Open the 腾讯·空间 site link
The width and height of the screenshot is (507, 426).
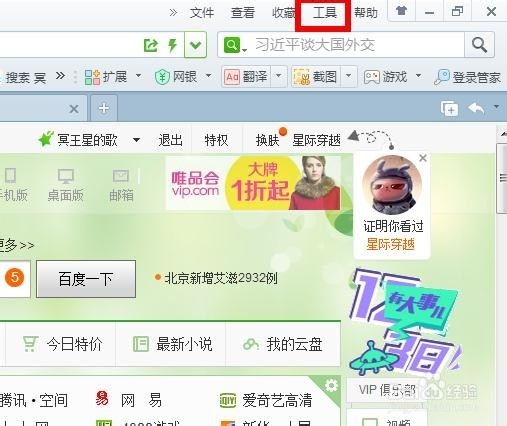[x=34, y=400]
